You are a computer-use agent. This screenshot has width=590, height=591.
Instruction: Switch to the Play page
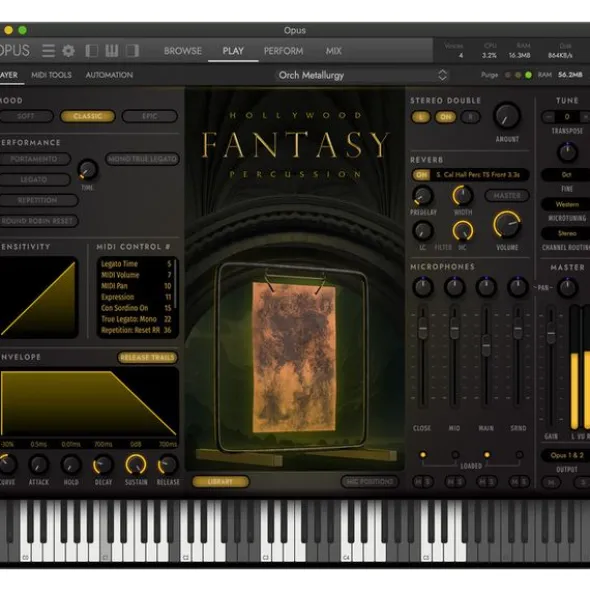(233, 51)
